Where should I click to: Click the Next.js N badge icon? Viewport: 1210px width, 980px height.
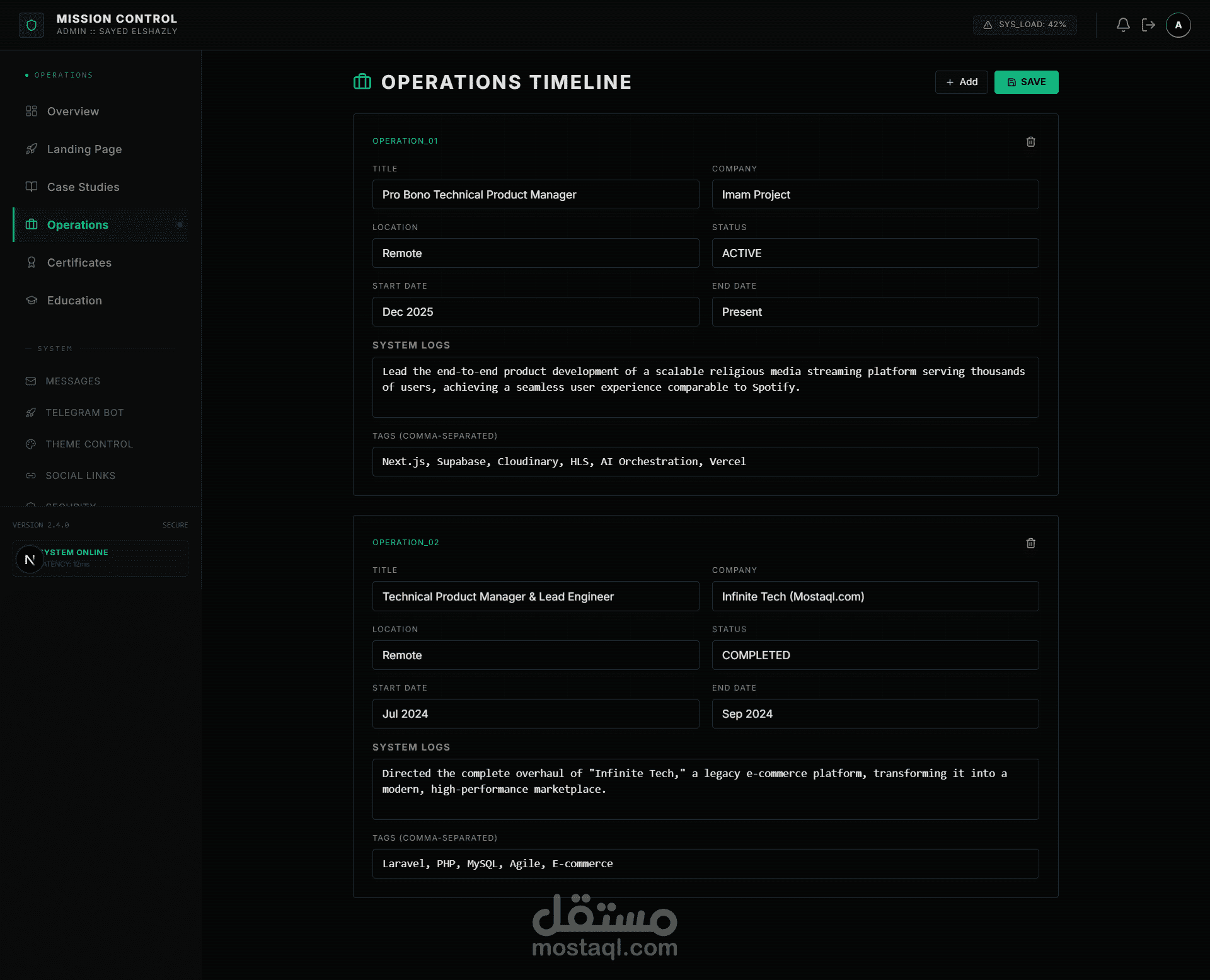[x=30, y=559]
